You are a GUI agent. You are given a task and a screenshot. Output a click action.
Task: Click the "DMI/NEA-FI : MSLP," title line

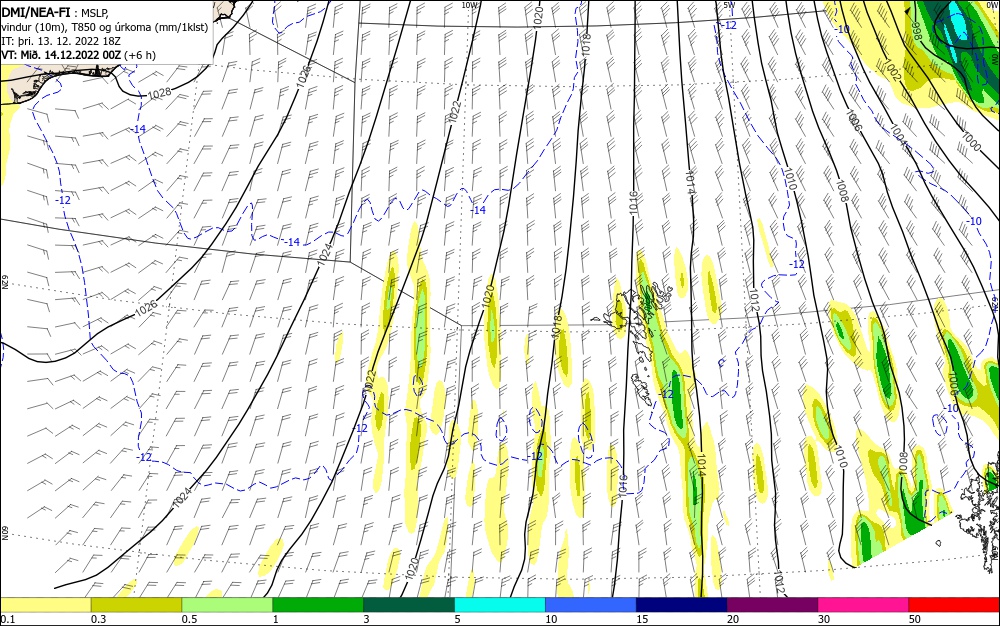point(55,11)
